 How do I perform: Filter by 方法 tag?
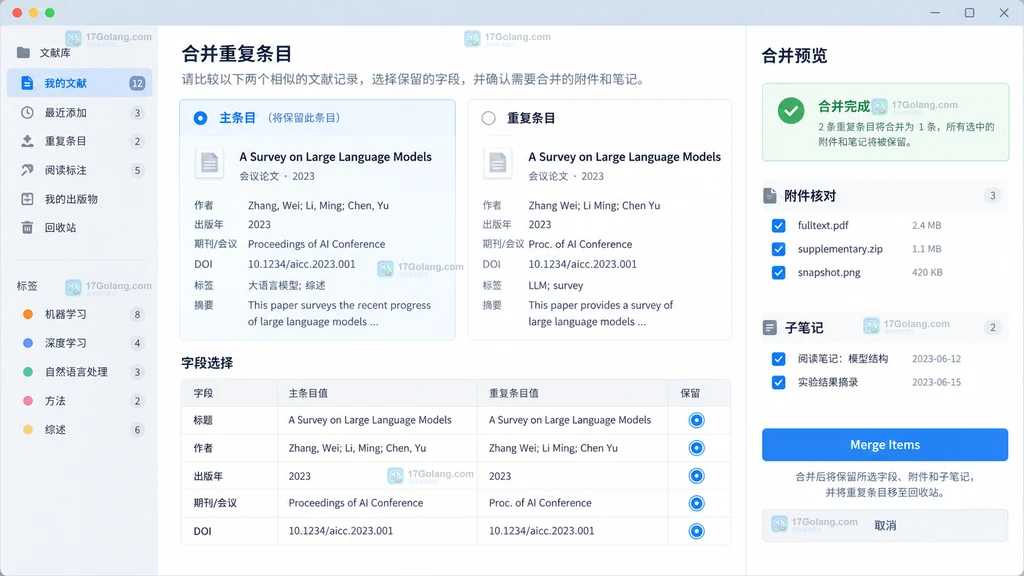(80, 400)
